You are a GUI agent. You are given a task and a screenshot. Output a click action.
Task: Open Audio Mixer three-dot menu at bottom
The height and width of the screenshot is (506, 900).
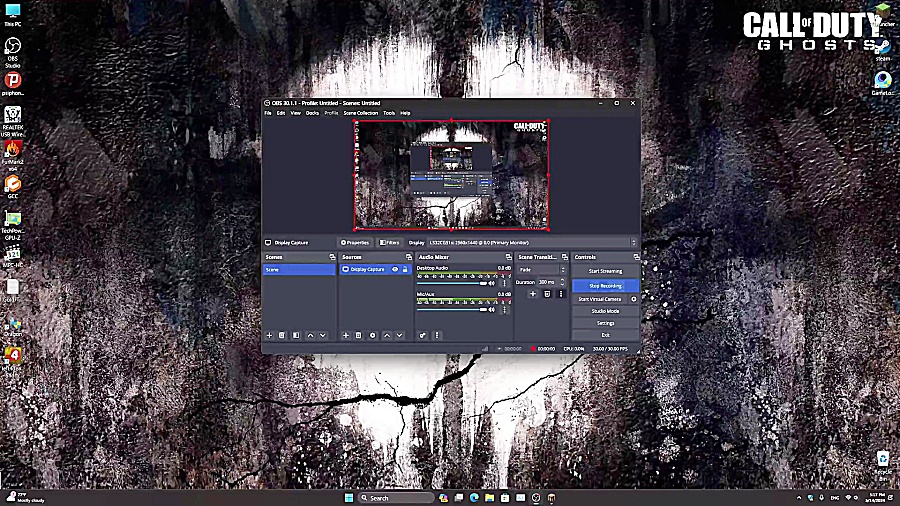coord(437,335)
